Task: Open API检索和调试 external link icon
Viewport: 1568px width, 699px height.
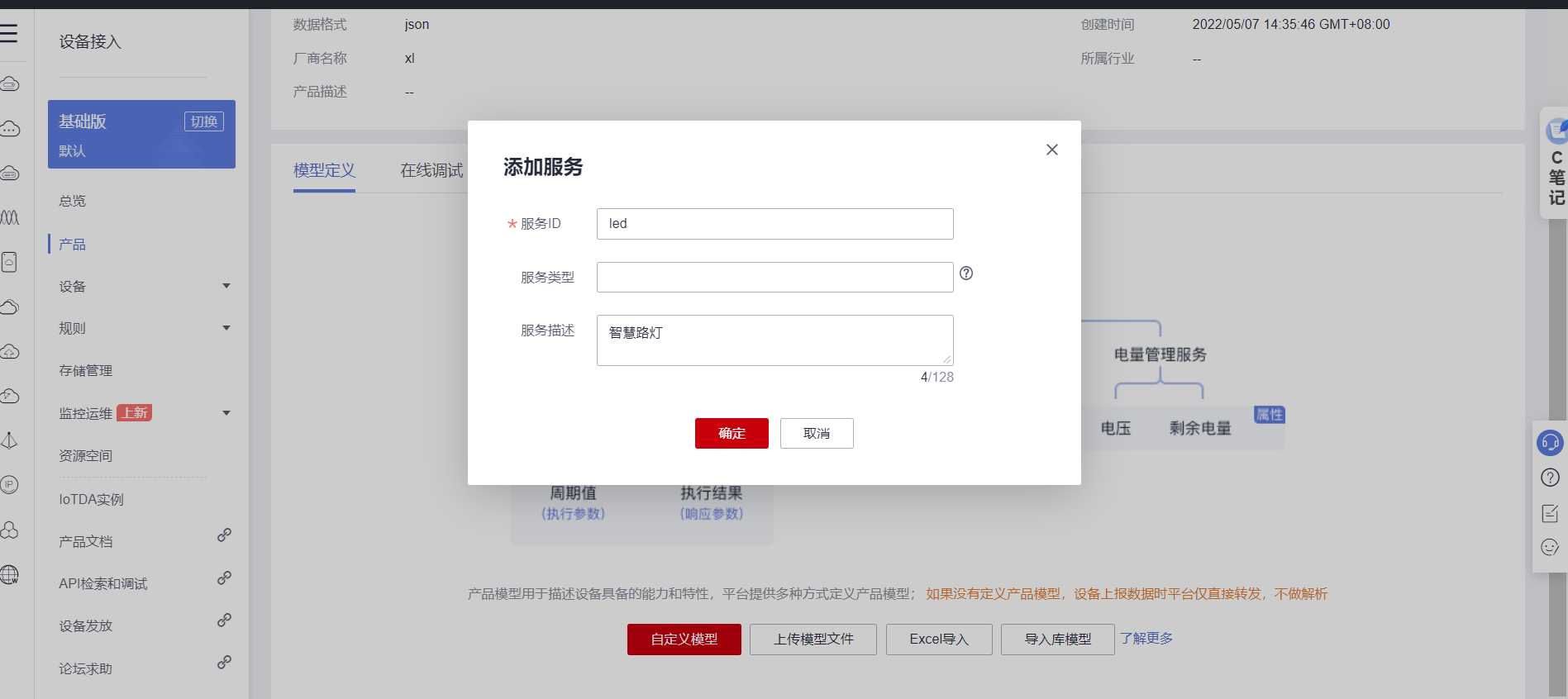Action: coord(224,578)
